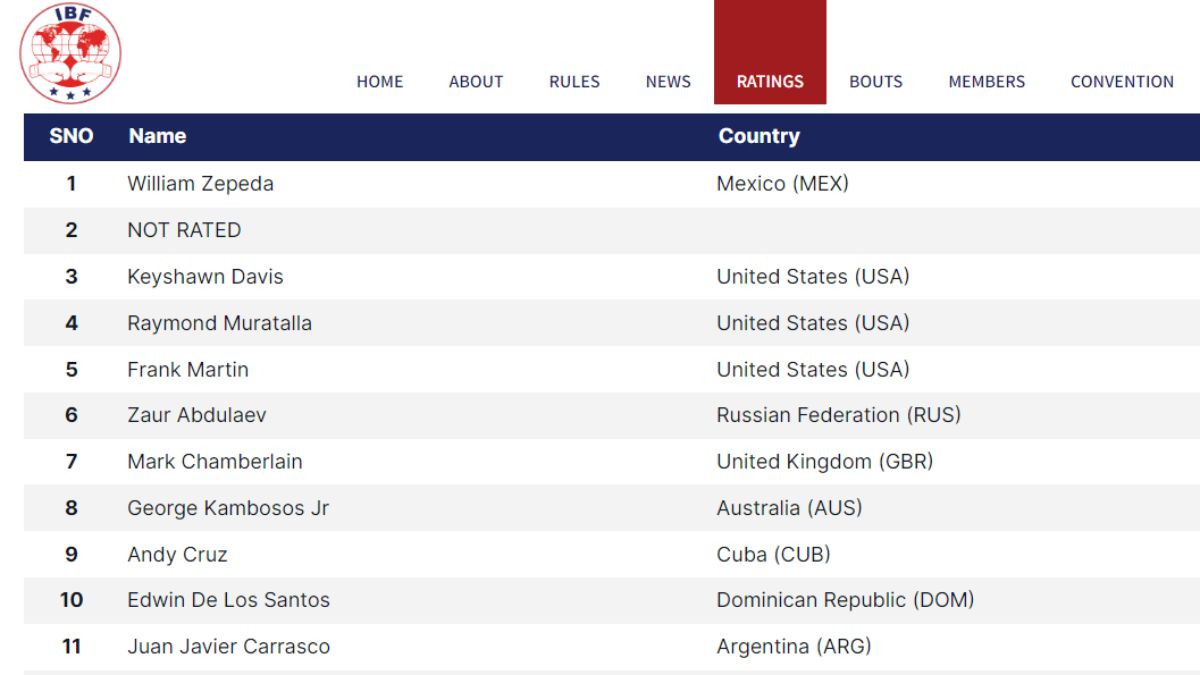Image resolution: width=1200 pixels, height=675 pixels.
Task: Open the HOME menu item
Action: [380, 82]
